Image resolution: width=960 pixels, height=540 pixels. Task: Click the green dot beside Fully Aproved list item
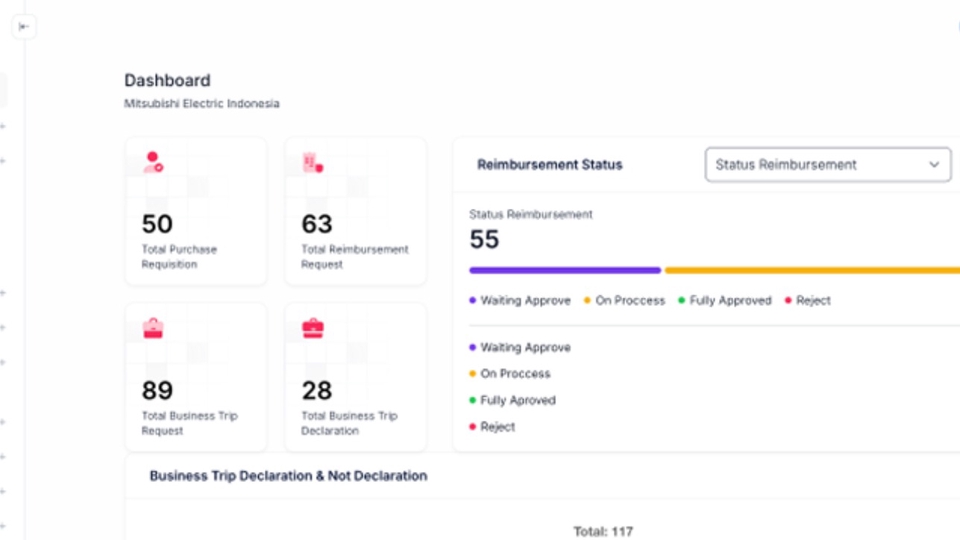473,400
